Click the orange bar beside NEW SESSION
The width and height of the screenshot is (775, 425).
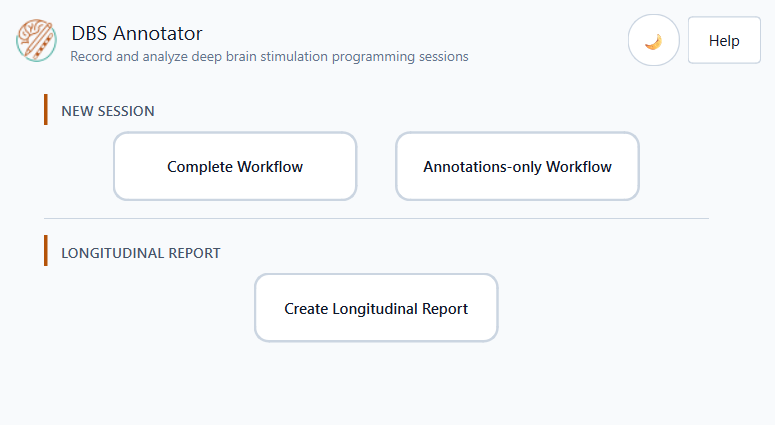coord(46,110)
